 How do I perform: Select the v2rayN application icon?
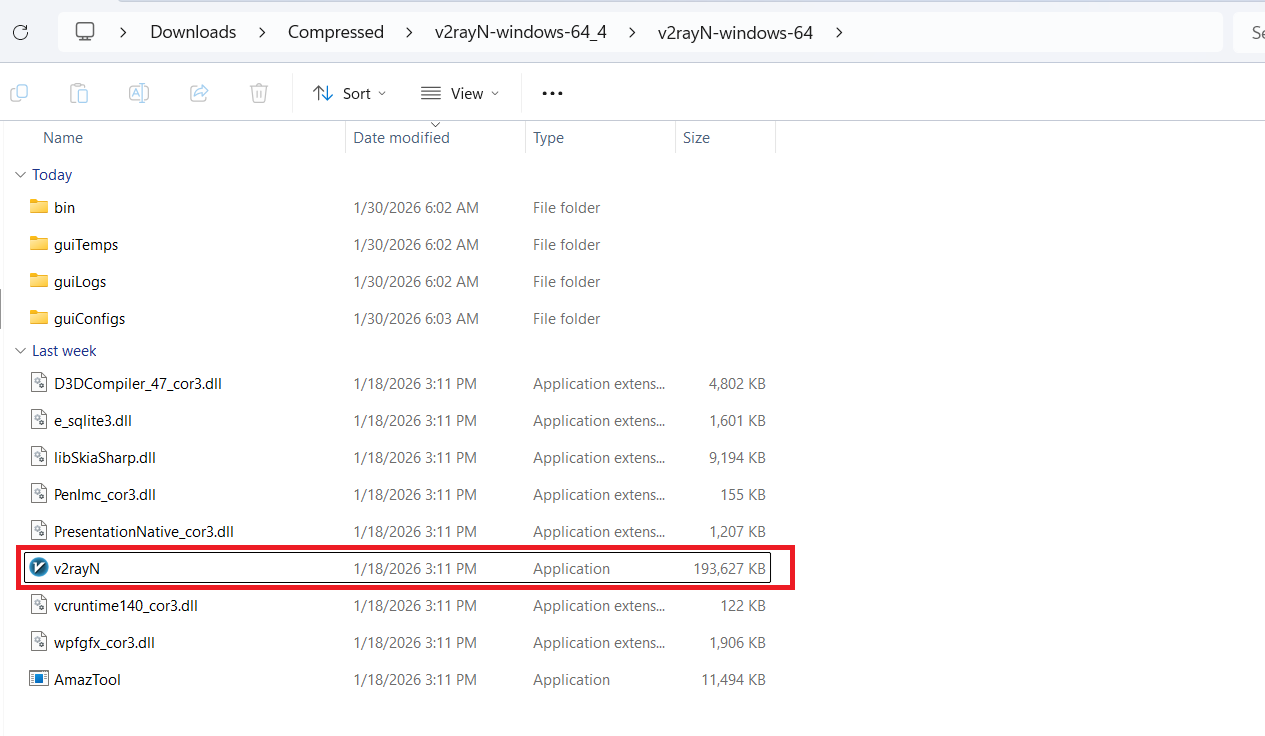pos(39,568)
